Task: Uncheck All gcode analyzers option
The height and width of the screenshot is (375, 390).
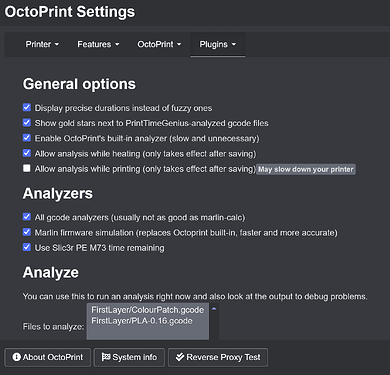Action: coord(27,217)
